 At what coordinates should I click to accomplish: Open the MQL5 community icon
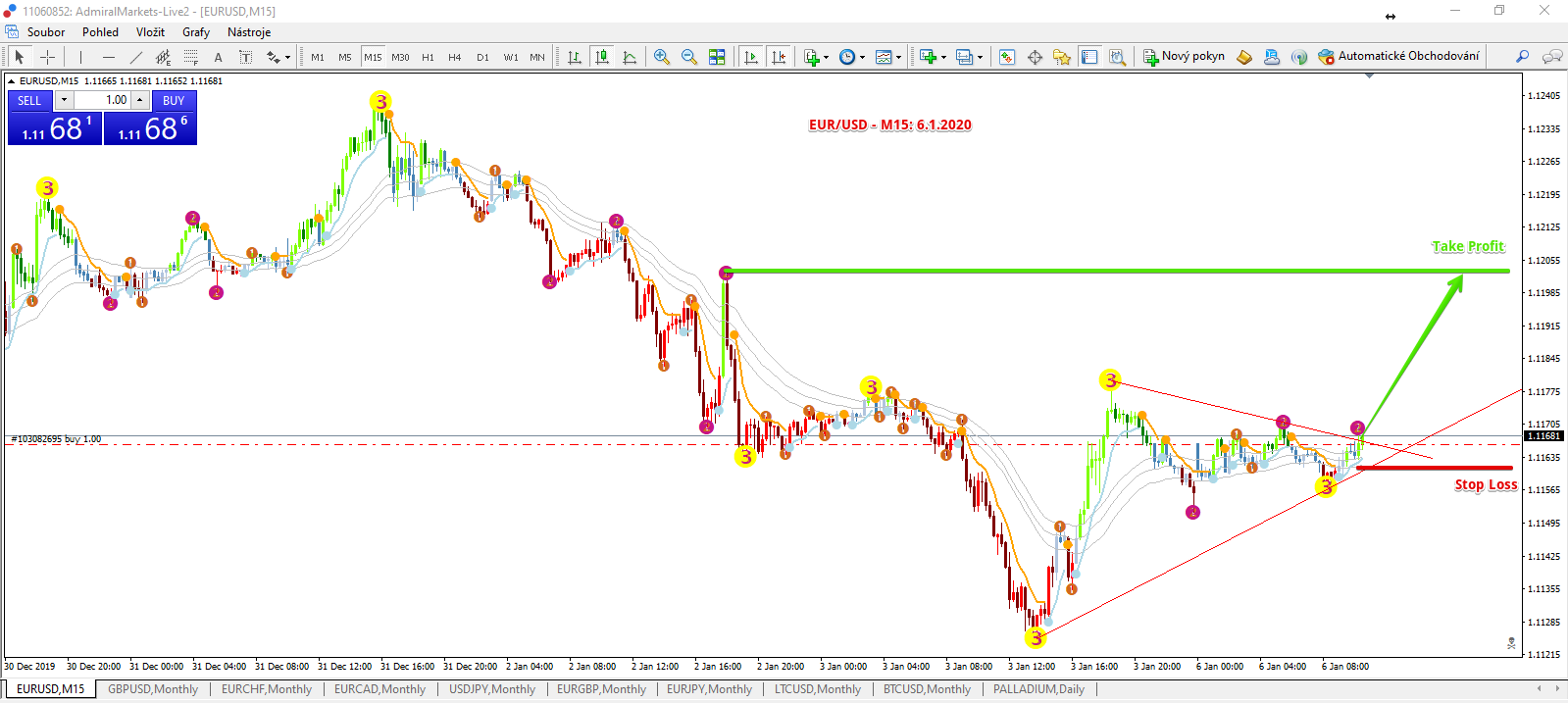click(x=1272, y=57)
